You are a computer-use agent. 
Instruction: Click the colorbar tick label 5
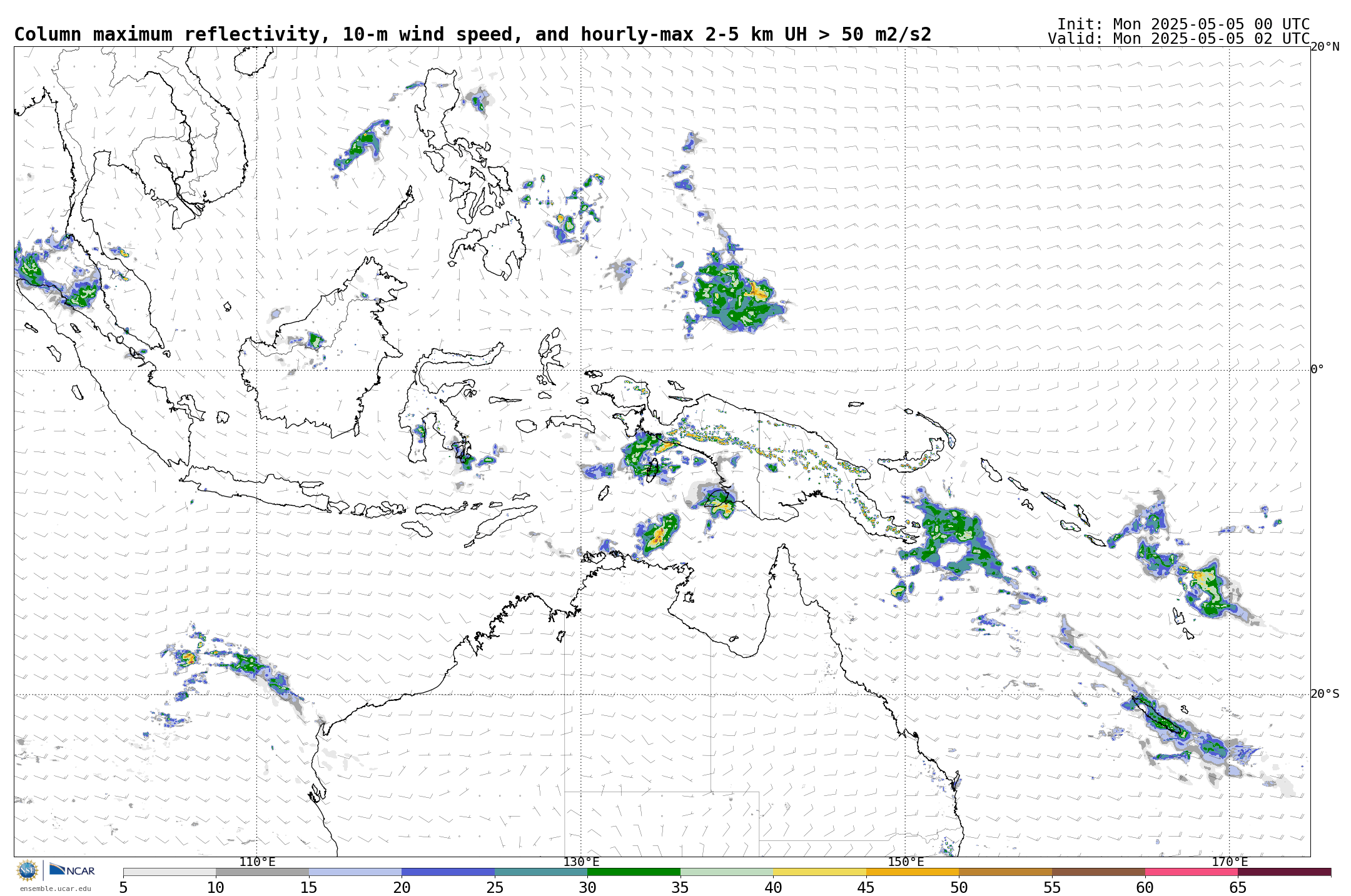click(123, 888)
